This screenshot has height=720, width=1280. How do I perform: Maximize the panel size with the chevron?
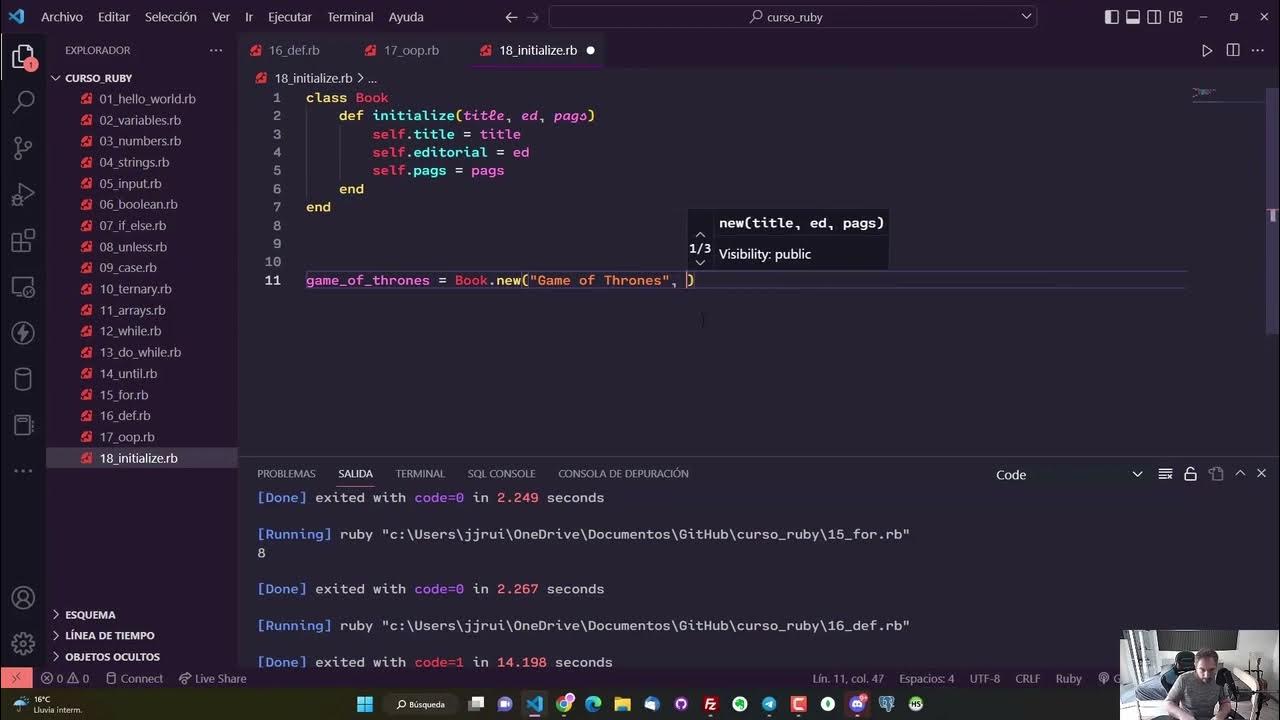tap(1240, 474)
